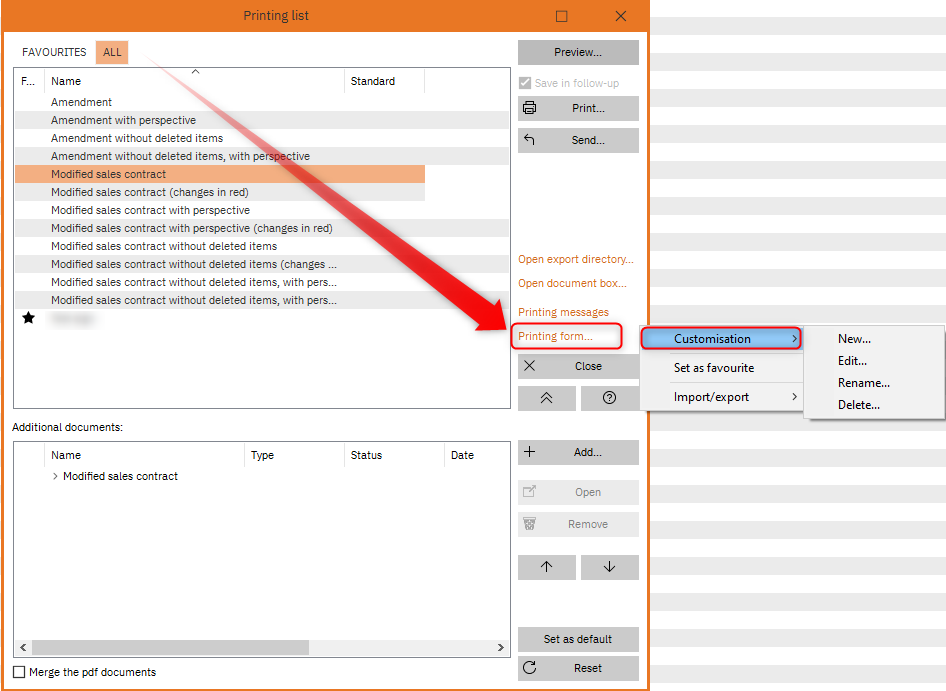This screenshot has width=946, height=691.
Task: Expand Modified sales contract tree row
Action: pyautogui.click(x=56, y=476)
